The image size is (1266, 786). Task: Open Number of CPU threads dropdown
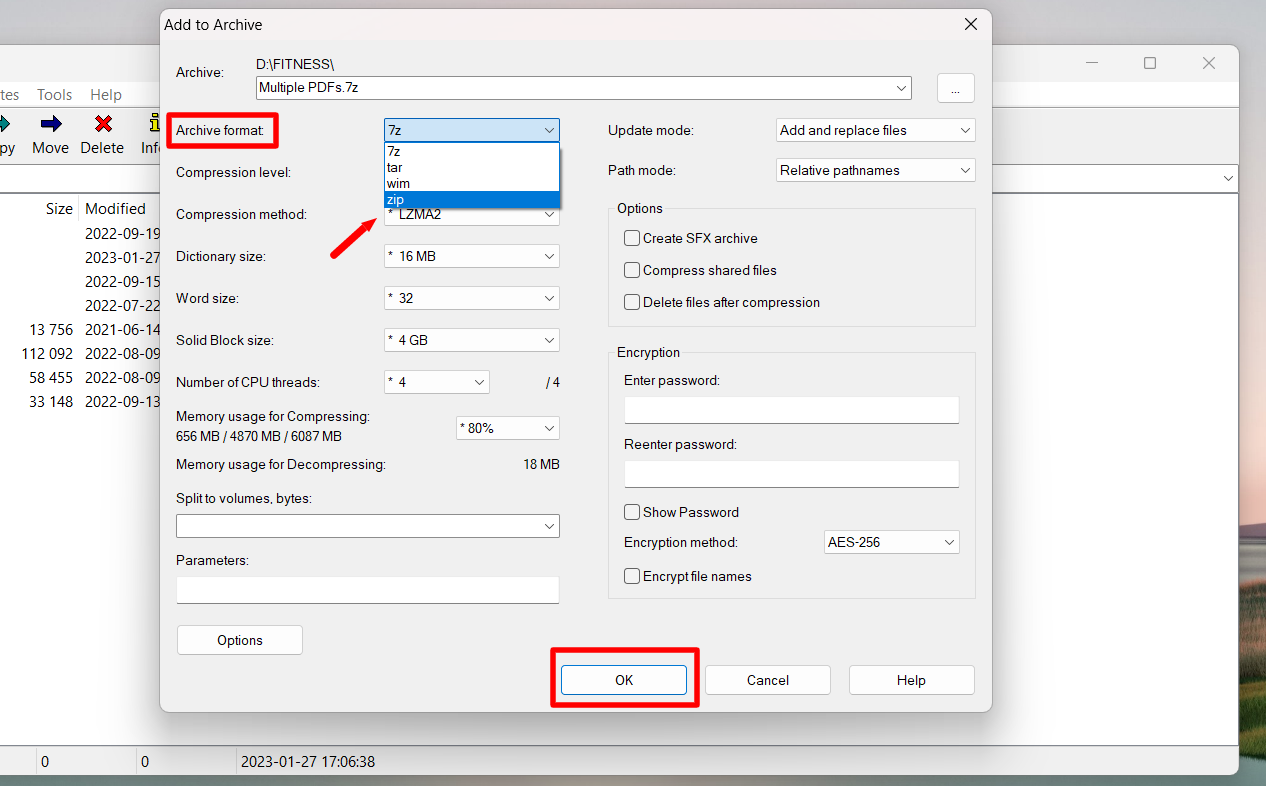[x=437, y=382]
